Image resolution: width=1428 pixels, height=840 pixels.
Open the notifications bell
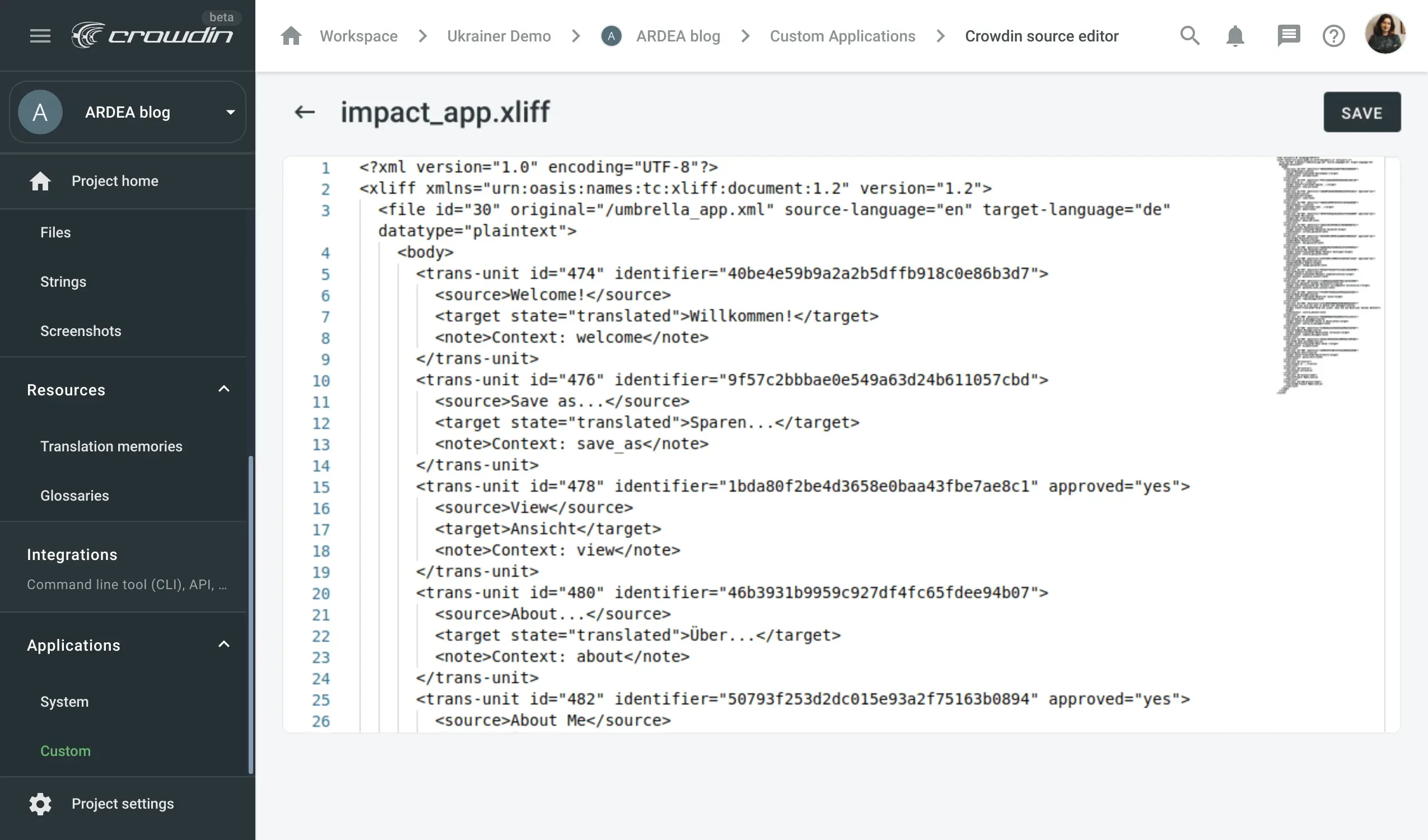(x=1235, y=35)
